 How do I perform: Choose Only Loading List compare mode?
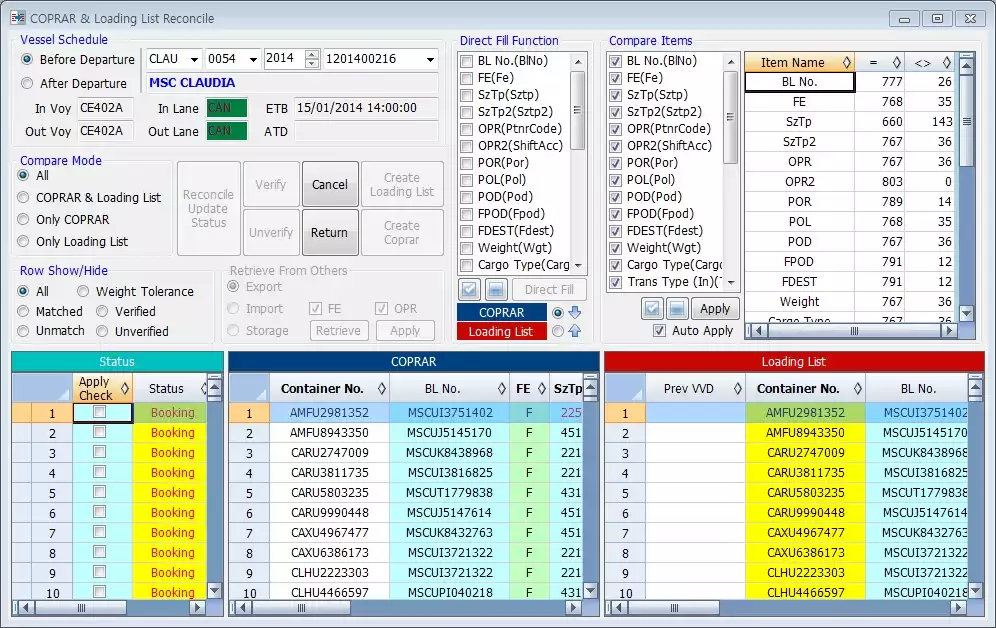point(24,241)
